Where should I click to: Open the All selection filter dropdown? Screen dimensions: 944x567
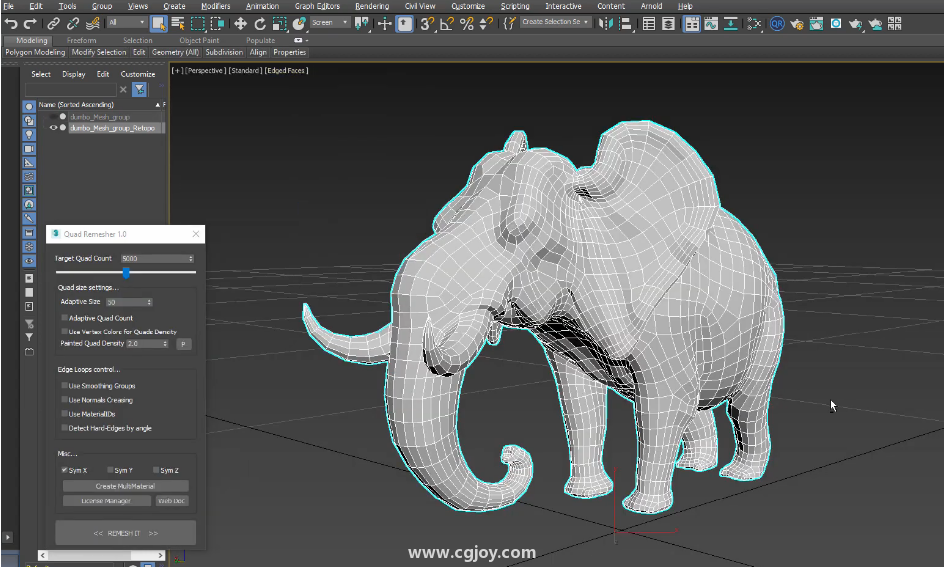(x=127, y=22)
